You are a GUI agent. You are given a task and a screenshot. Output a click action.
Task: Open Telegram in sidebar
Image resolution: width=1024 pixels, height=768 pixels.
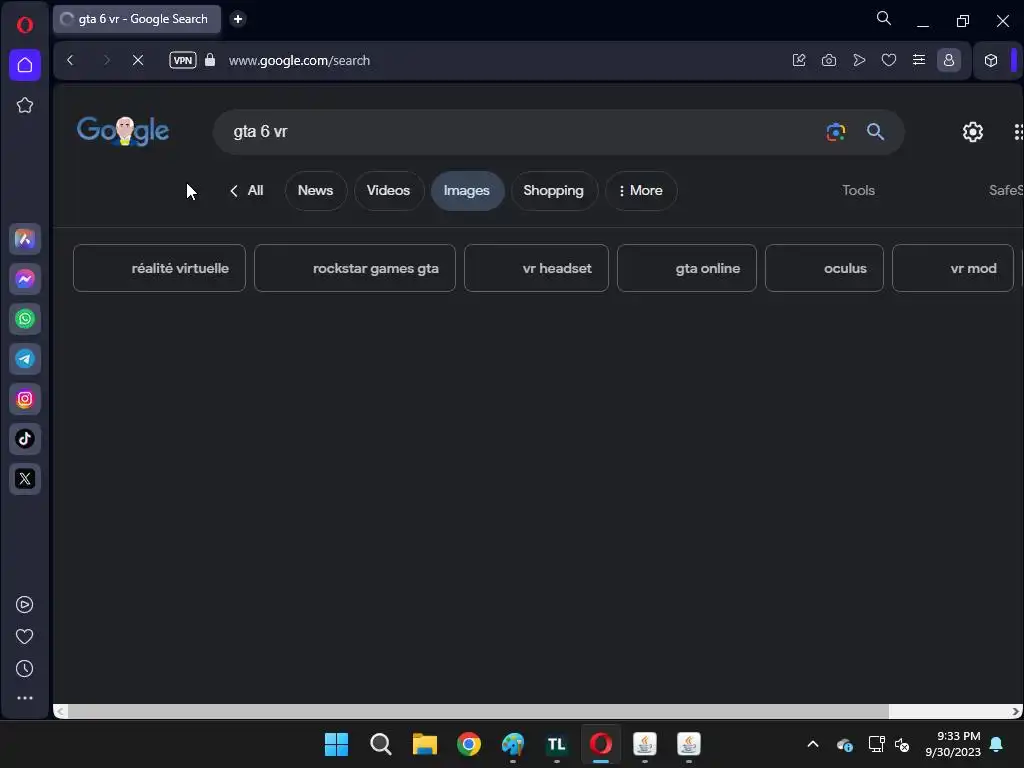point(25,359)
